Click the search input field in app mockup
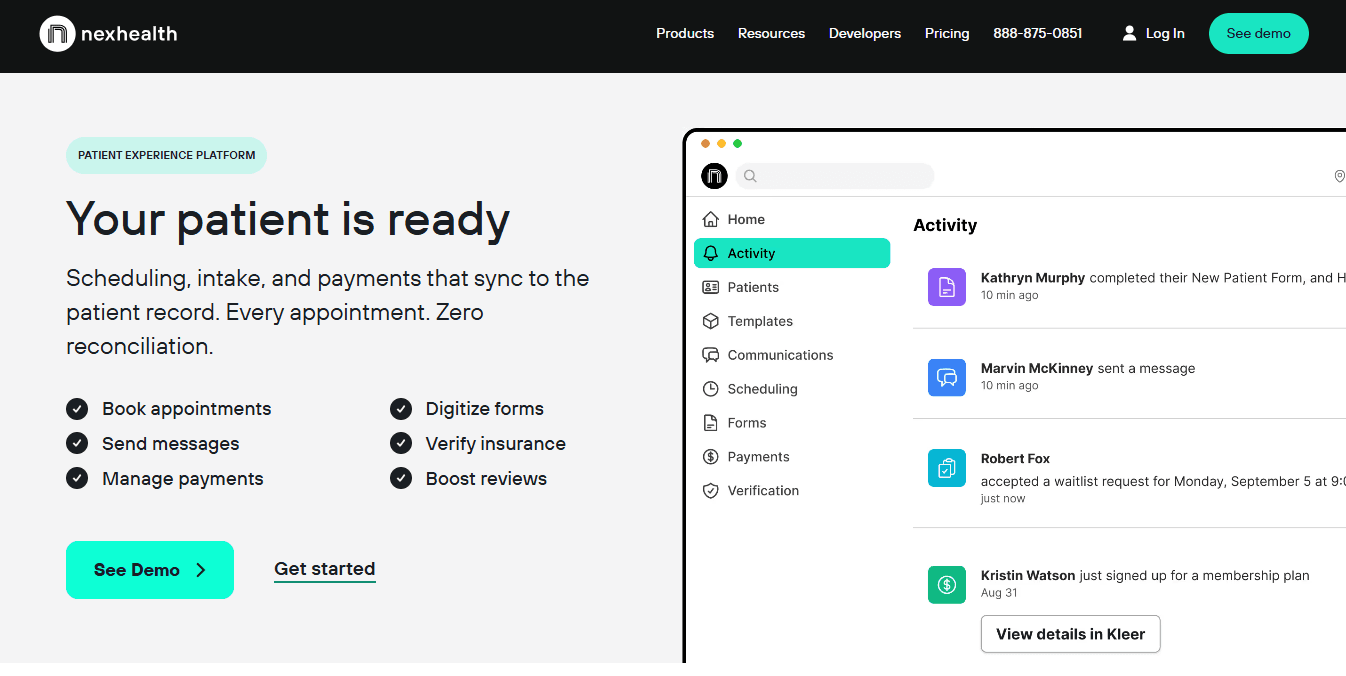 [835, 176]
